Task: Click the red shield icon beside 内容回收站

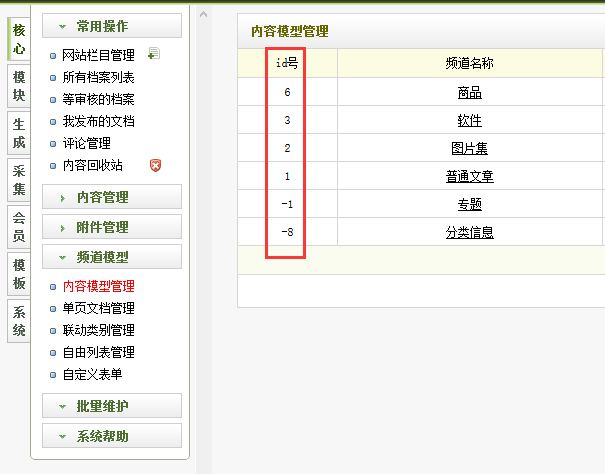Action: [x=155, y=165]
